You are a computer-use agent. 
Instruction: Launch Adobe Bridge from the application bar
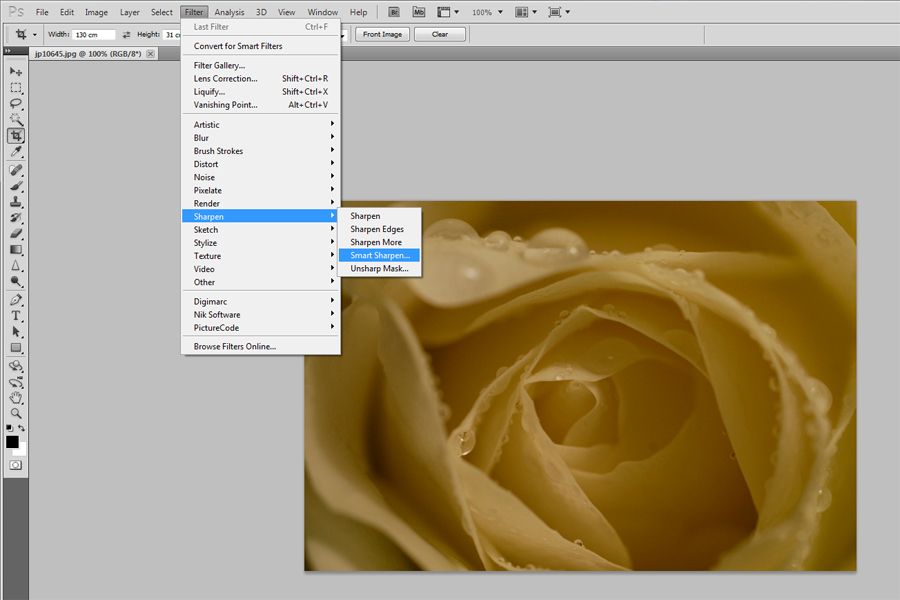[x=394, y=12]
